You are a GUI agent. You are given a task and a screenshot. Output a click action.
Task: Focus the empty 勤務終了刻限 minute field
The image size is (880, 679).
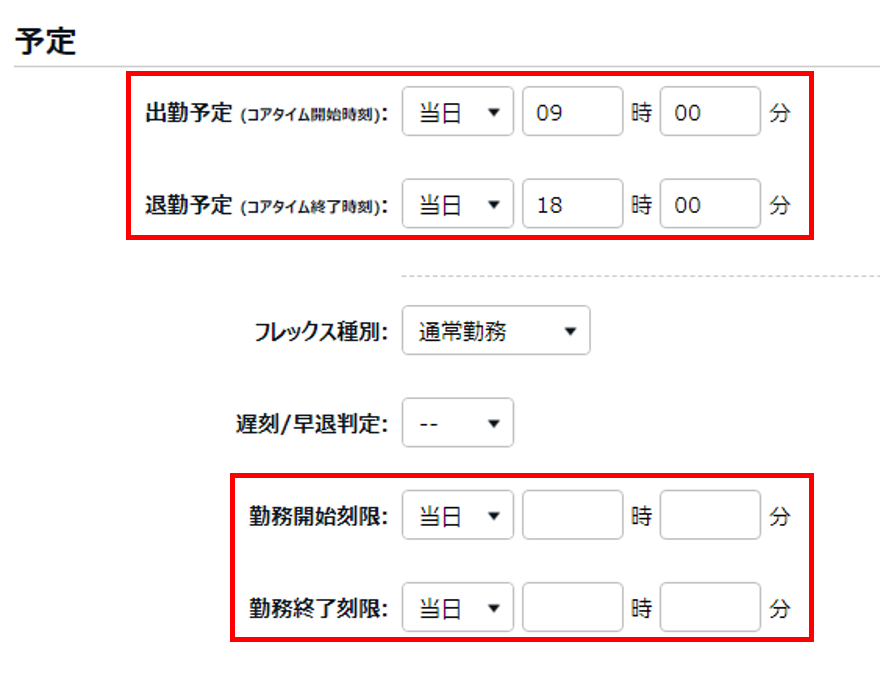click(710, 607)
